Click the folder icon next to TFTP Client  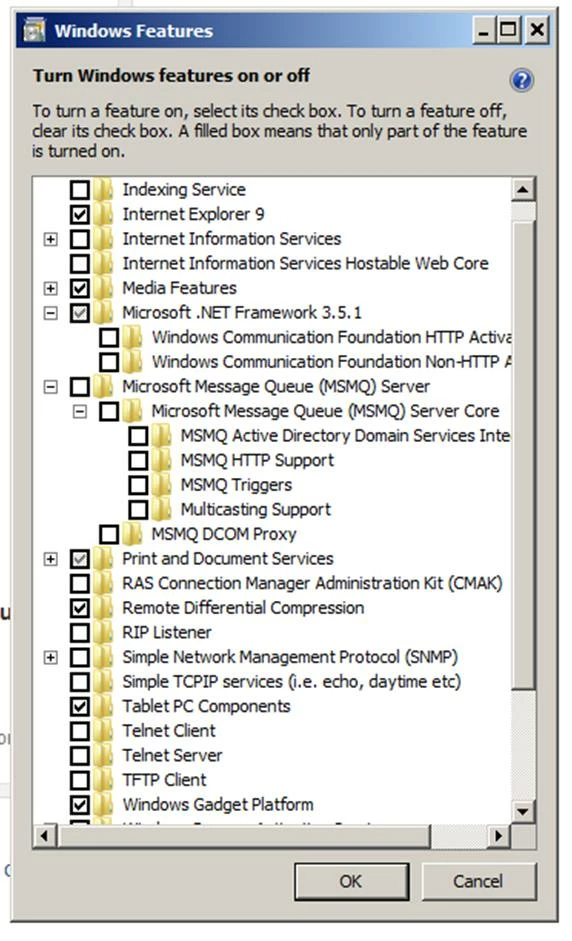pyautogui.click(x=103, y=780)
